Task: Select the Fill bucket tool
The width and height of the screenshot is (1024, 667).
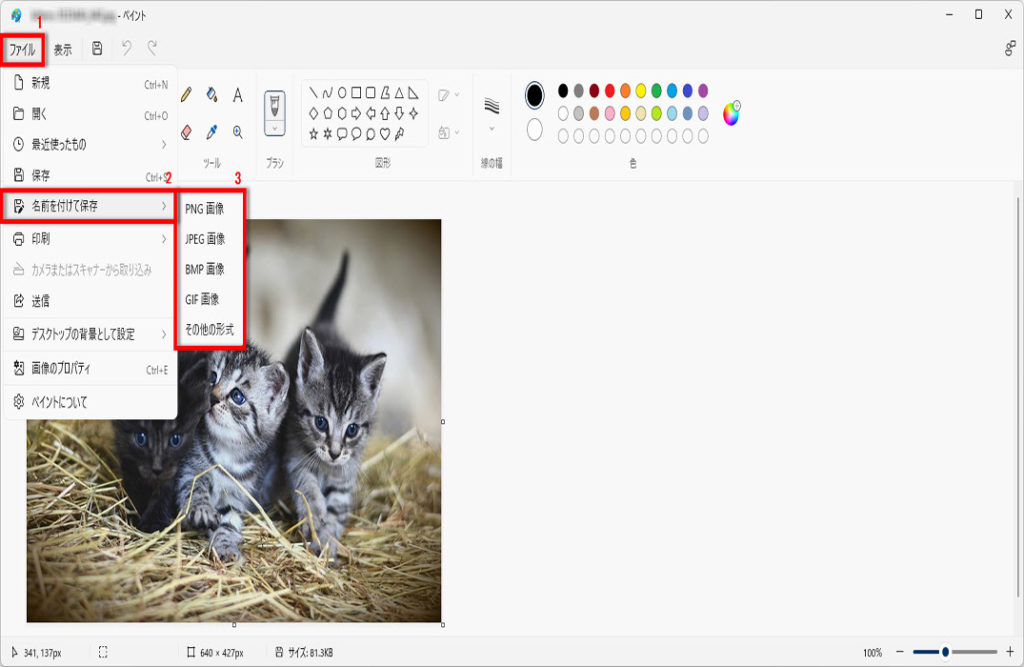Action: [x=212, y=95]
